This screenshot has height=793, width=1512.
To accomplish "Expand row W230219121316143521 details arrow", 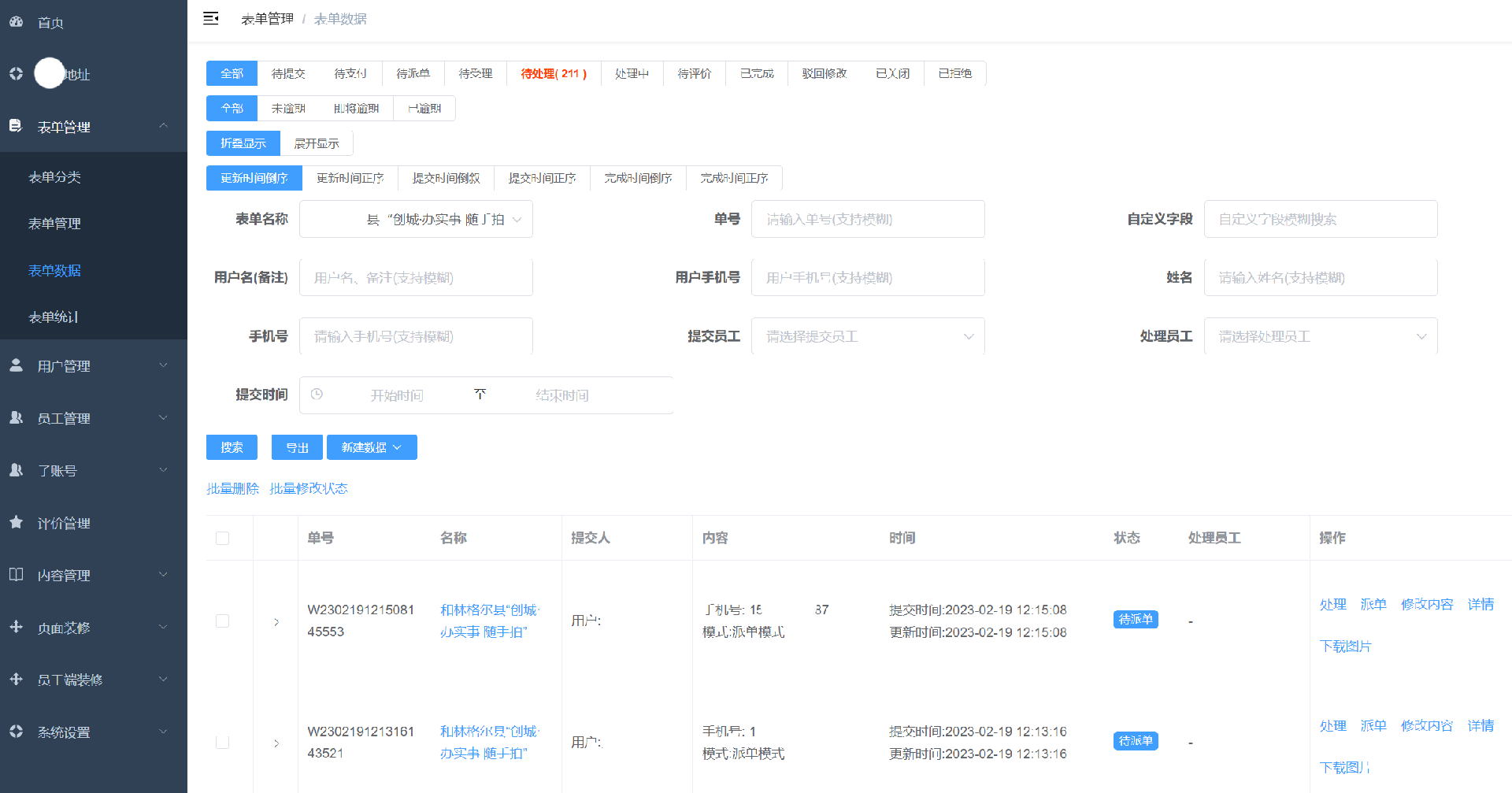I will click(276, 743).
